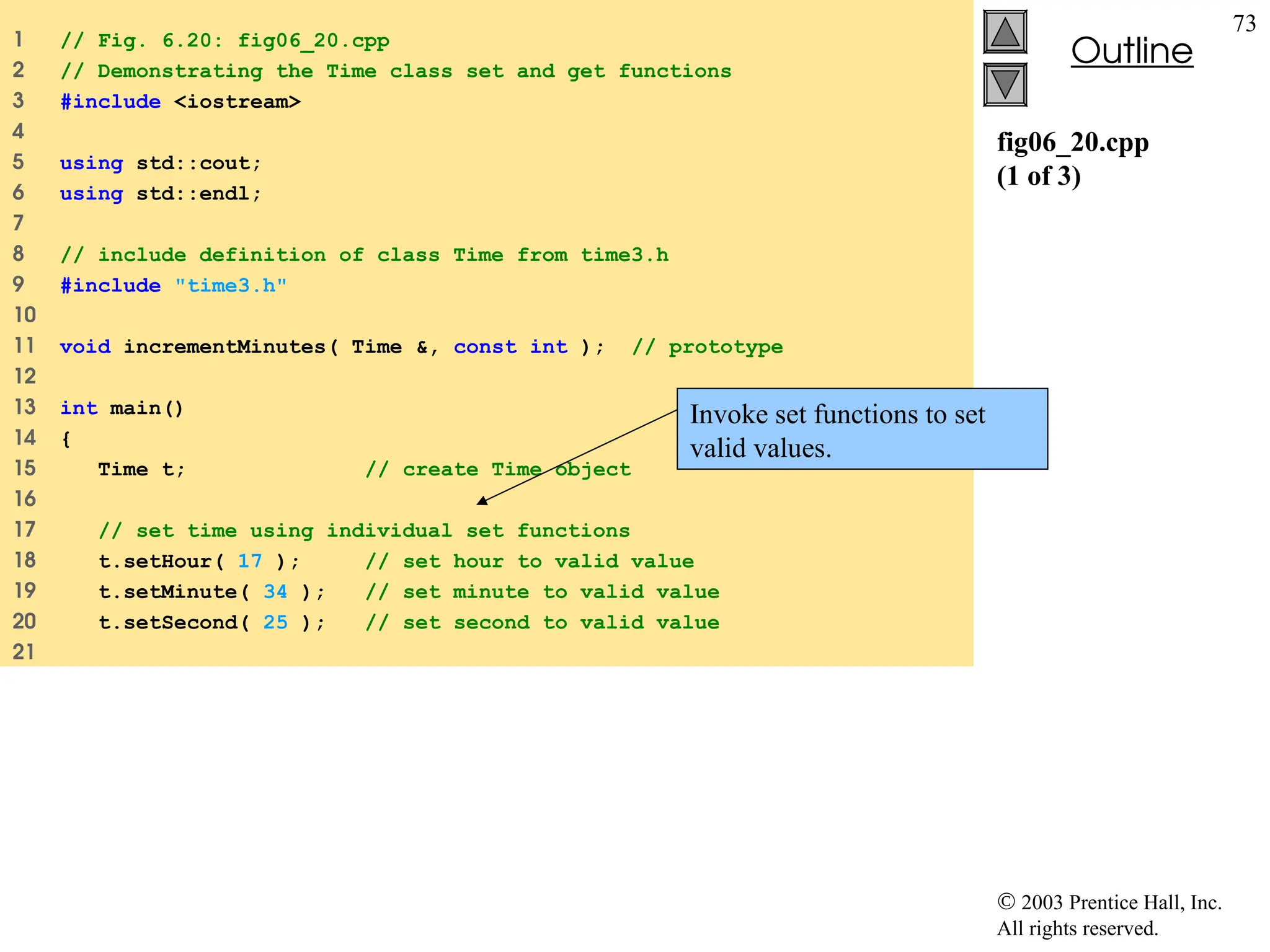Open the Outline heading link
This screenshot has width=1270, height=952.
tap(1132, 51)
